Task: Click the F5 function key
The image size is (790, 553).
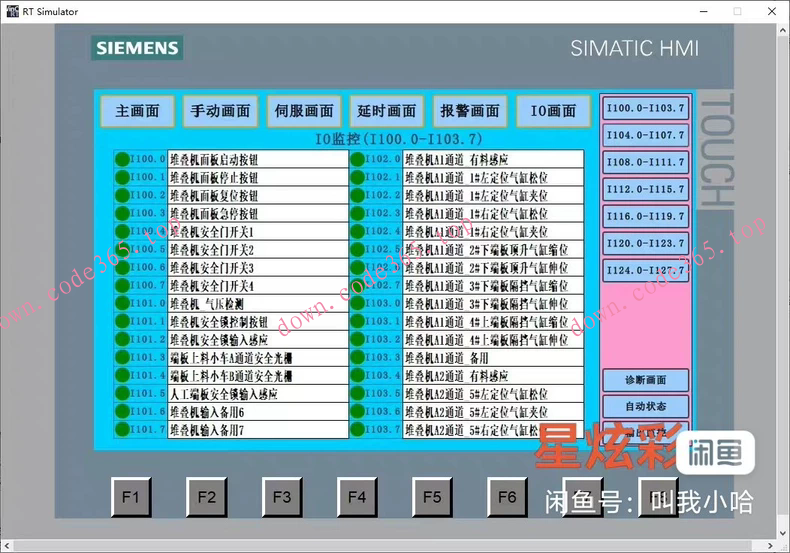Action: coord(432,498)
